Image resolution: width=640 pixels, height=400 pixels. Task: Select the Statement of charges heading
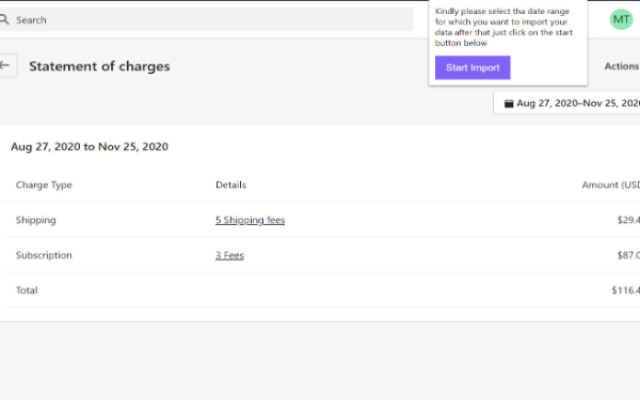pyautogui.click(x=99, y=66)
